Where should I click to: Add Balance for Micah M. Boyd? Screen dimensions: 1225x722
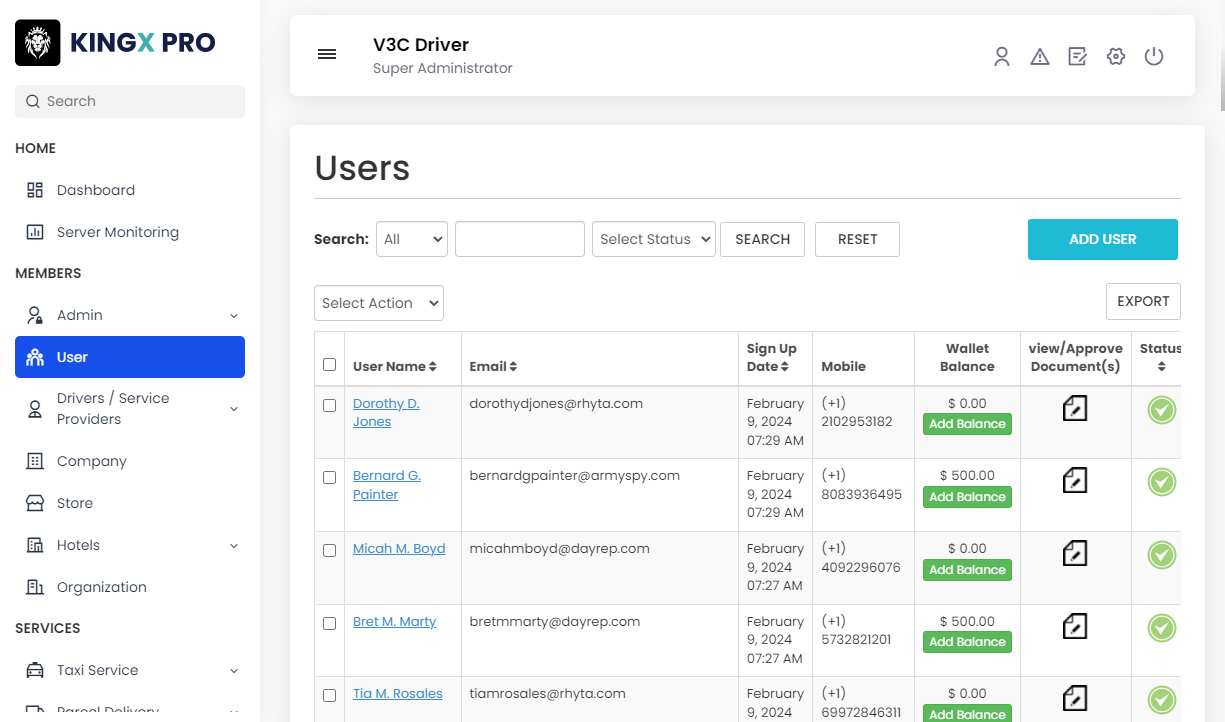pos(967,570)
